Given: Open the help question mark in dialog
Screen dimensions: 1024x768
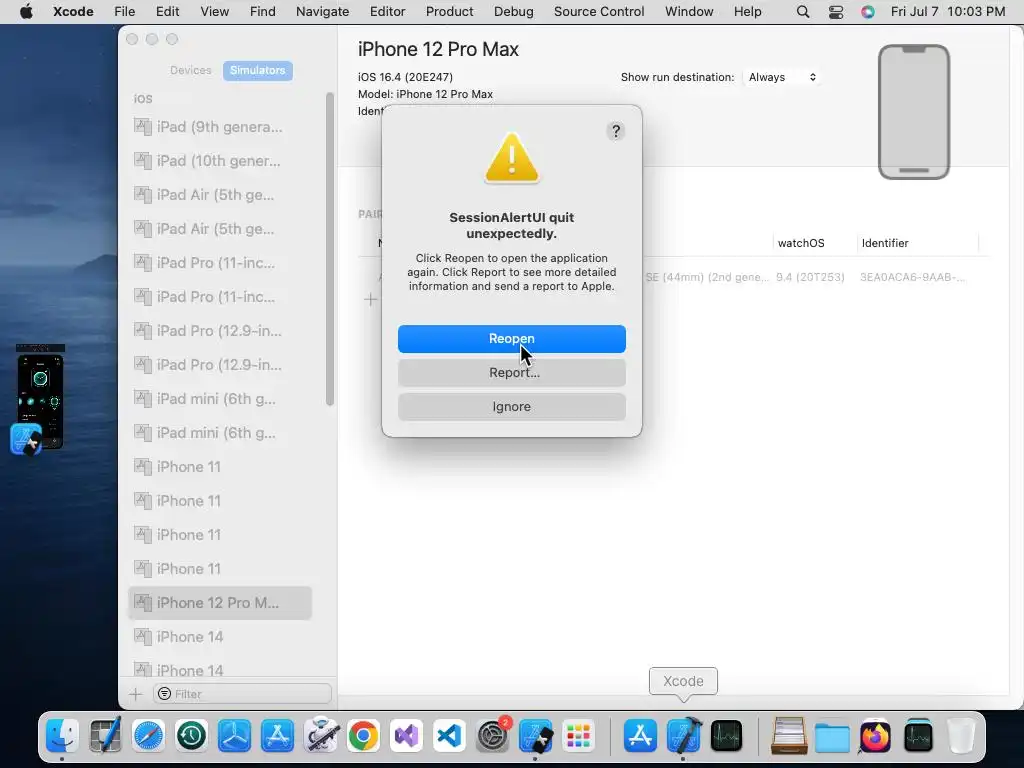Looking at the screenshot, I should (x=615, y=131).
